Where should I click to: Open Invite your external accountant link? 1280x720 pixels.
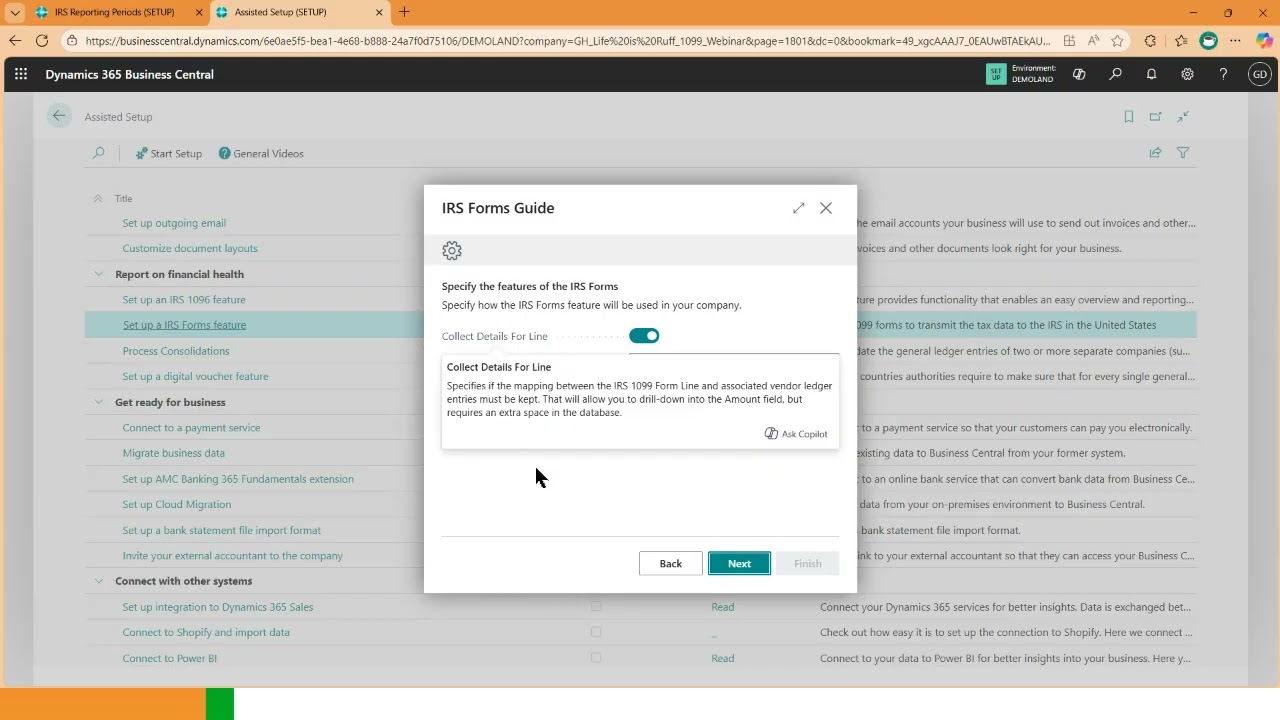pyautogui.click(x=232, y=555)
